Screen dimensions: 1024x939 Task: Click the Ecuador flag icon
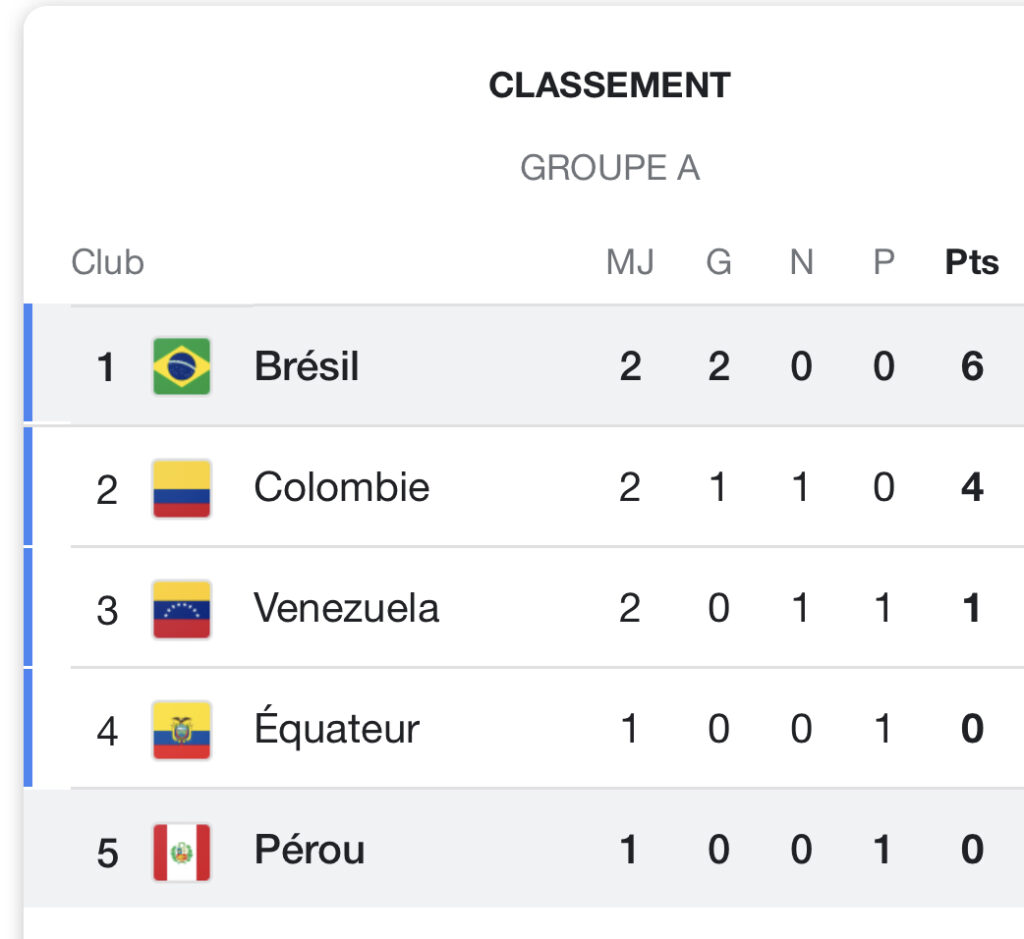pos(182,729)
